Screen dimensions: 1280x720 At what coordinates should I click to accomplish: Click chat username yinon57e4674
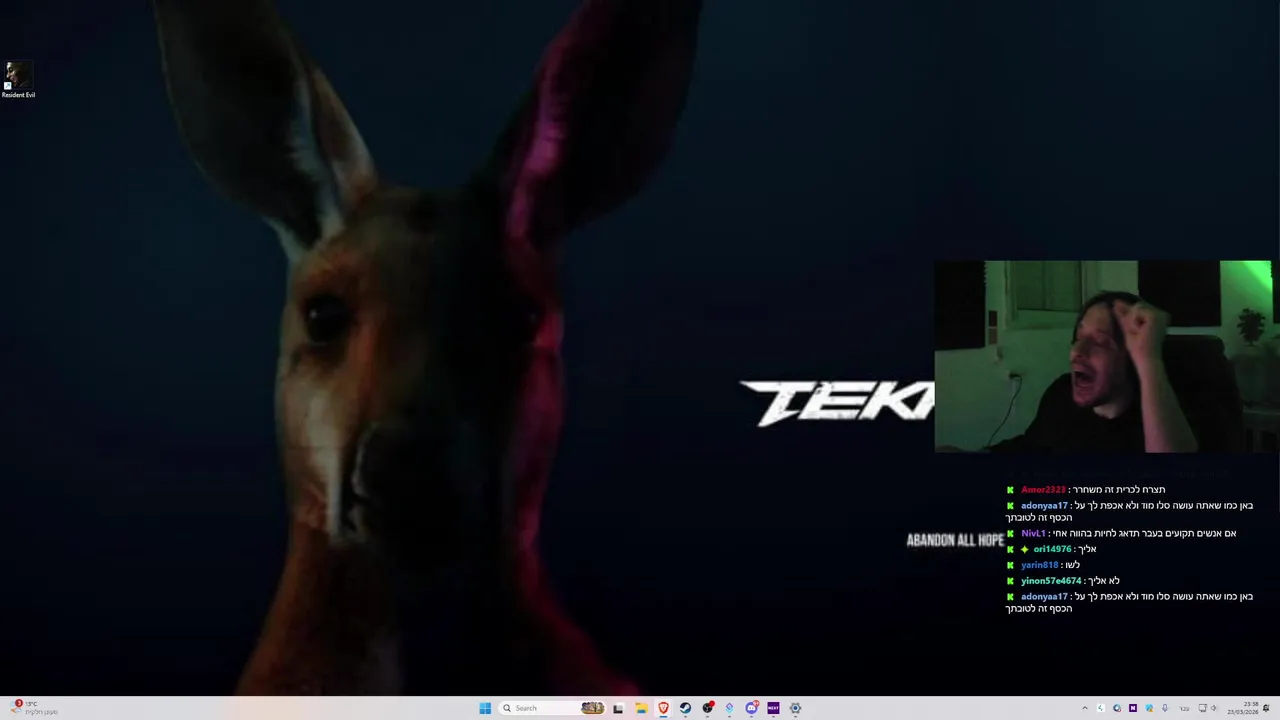point(1051,581)
